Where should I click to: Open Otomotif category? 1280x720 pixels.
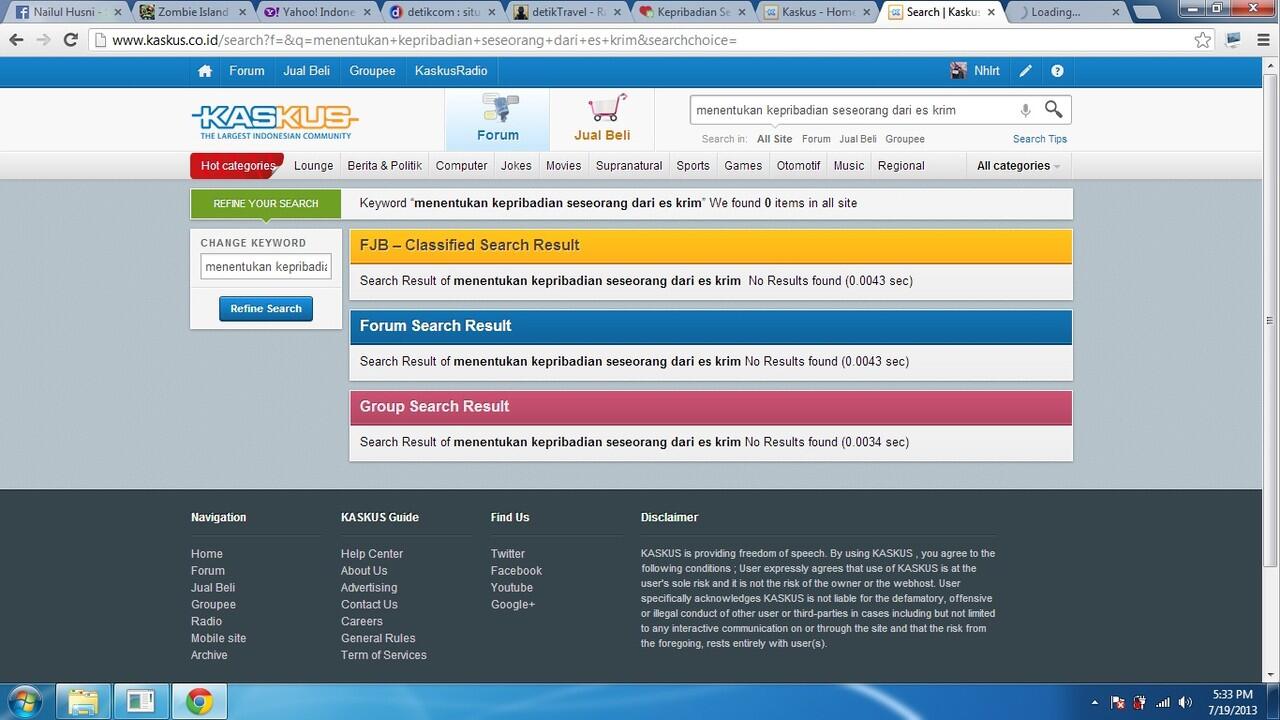[799, 166]
